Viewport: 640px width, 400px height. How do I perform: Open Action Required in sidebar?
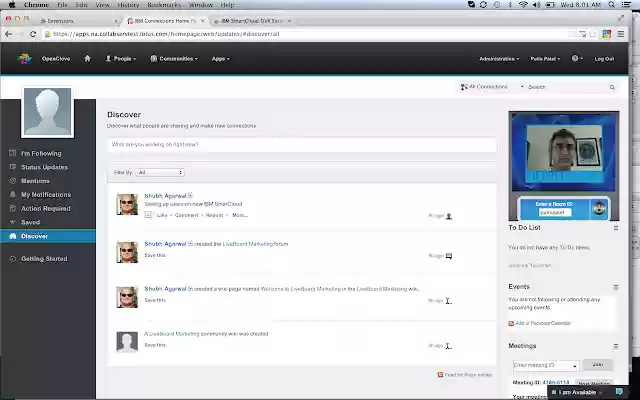click(46, 209)
